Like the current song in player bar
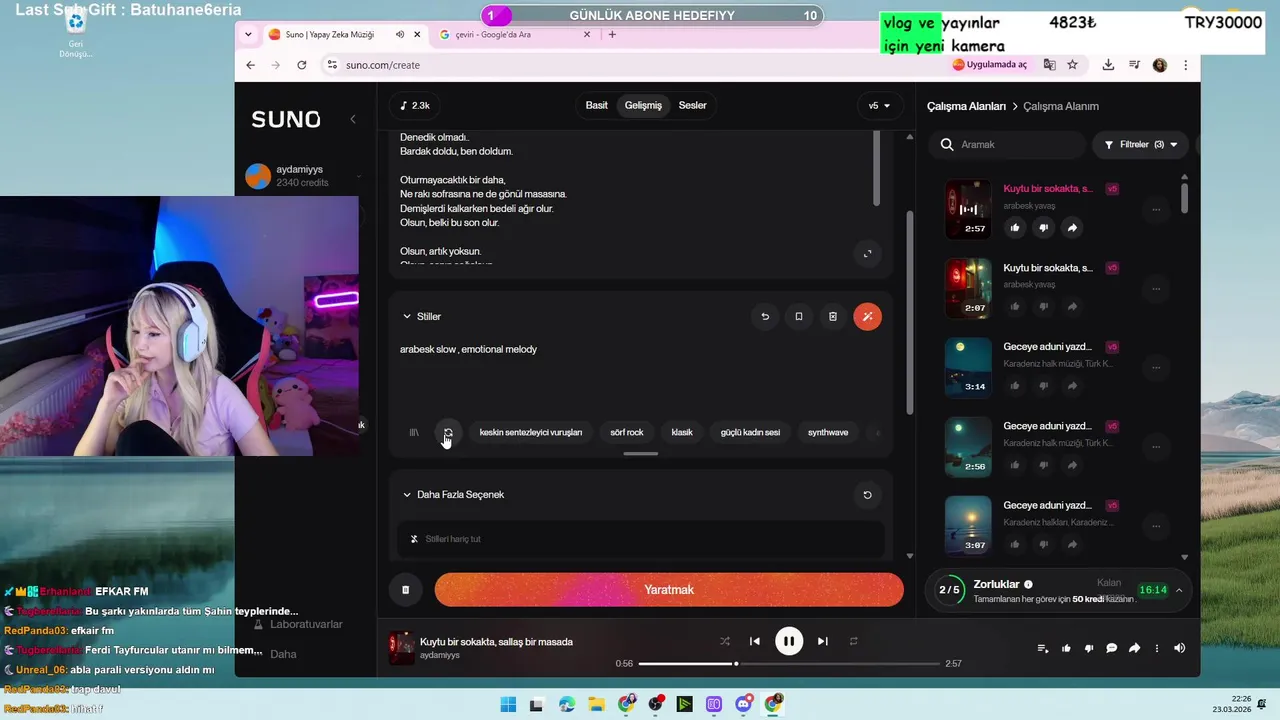 point(1066,648)
